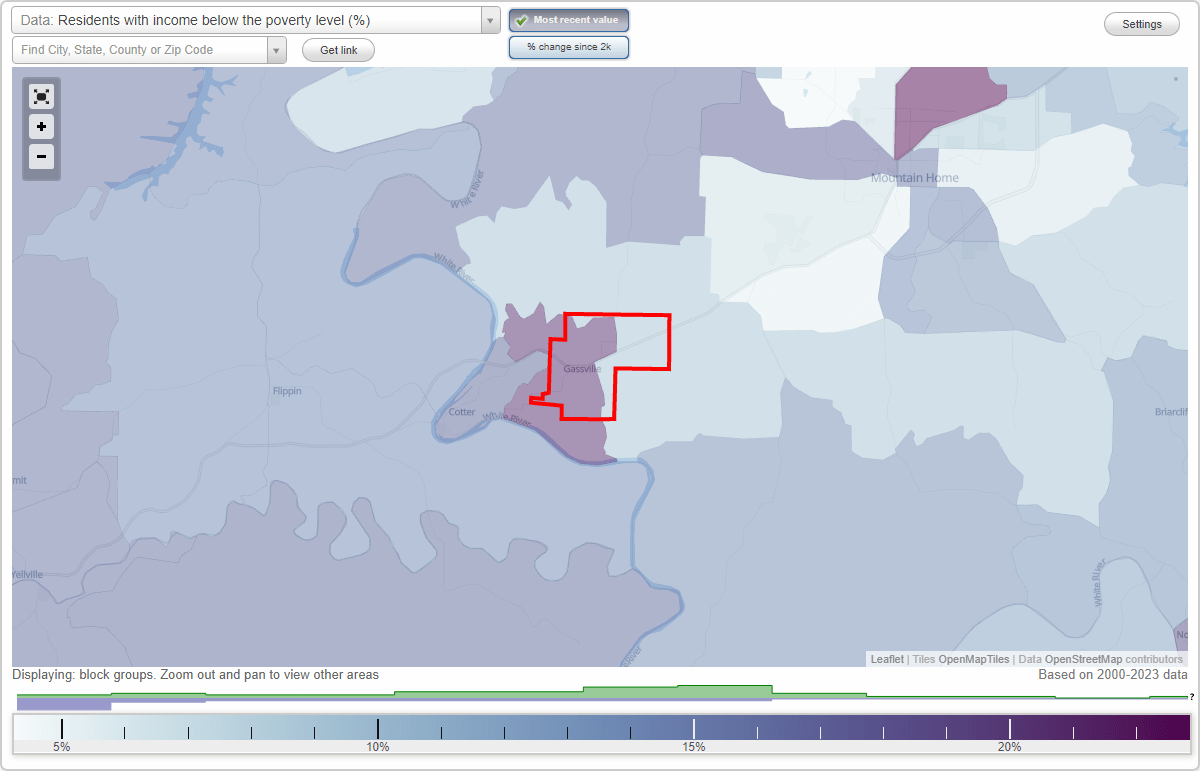This screenshot has height=771, width=1200.
Task: Click inside the zip code search field
Action: [140, 49]
